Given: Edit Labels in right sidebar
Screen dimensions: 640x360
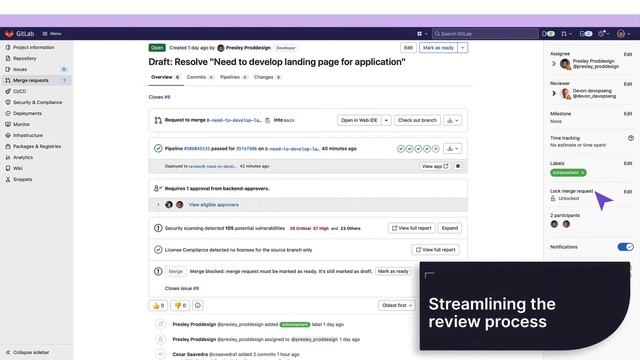Looking at the screenshot, I should (628, 164).
